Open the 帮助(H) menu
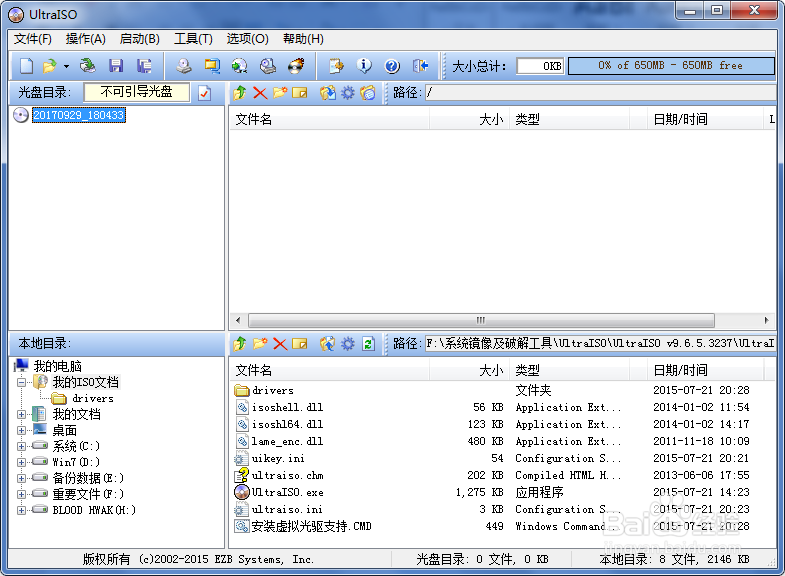 (x=303, y=39)
